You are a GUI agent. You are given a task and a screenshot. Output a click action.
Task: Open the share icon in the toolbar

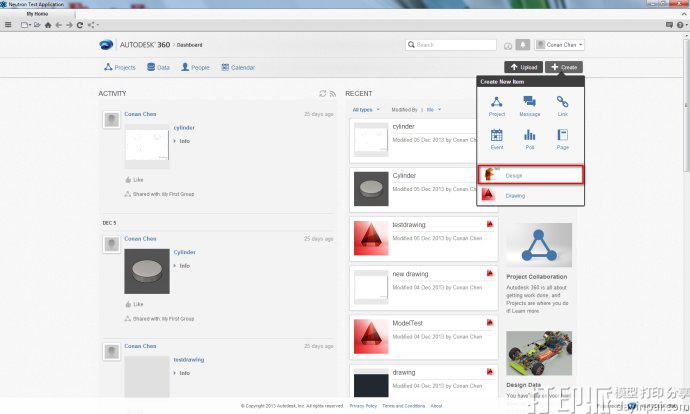pos(92,25)
